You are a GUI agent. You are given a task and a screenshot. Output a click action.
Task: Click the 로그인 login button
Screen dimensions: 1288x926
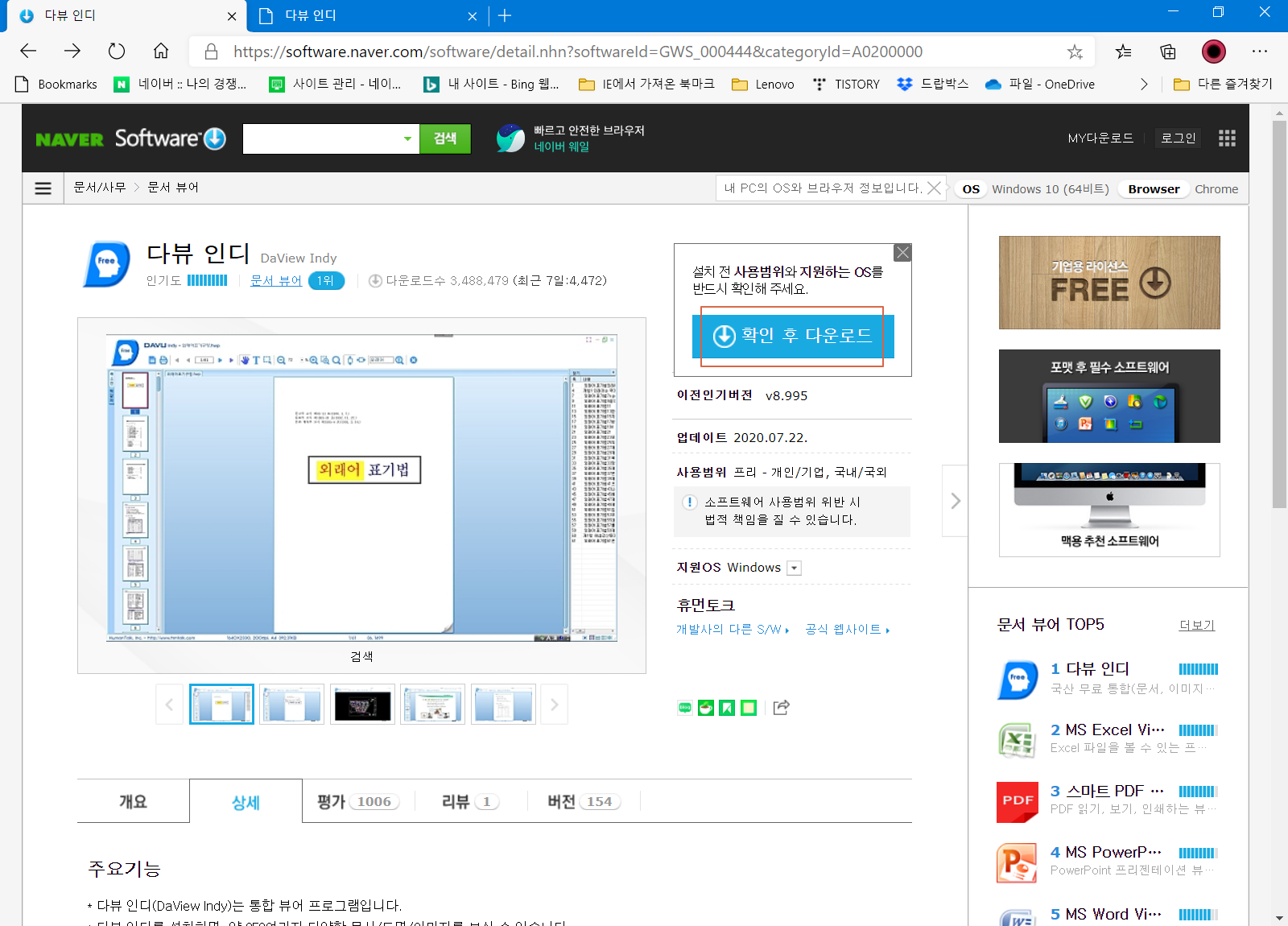1178,138
